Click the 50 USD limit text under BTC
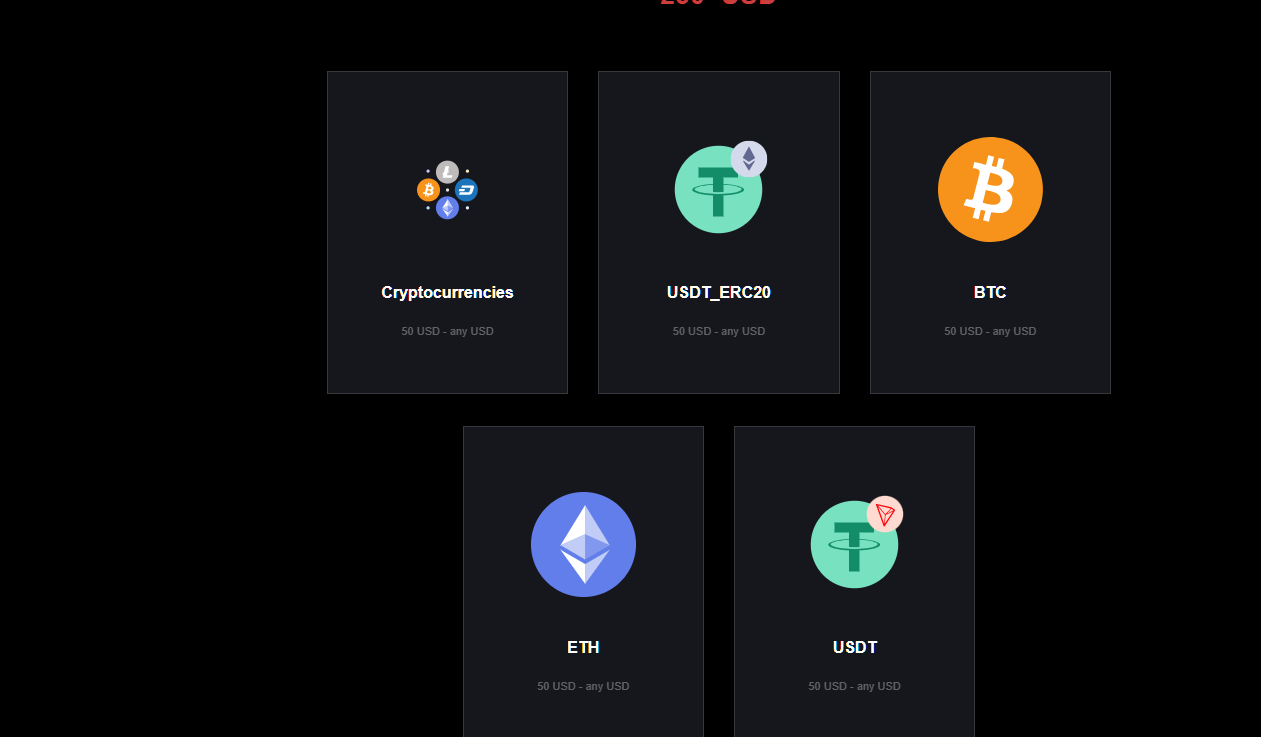Screen dimensions: 1261x737 pyautogui.click(x=990, y=331)
